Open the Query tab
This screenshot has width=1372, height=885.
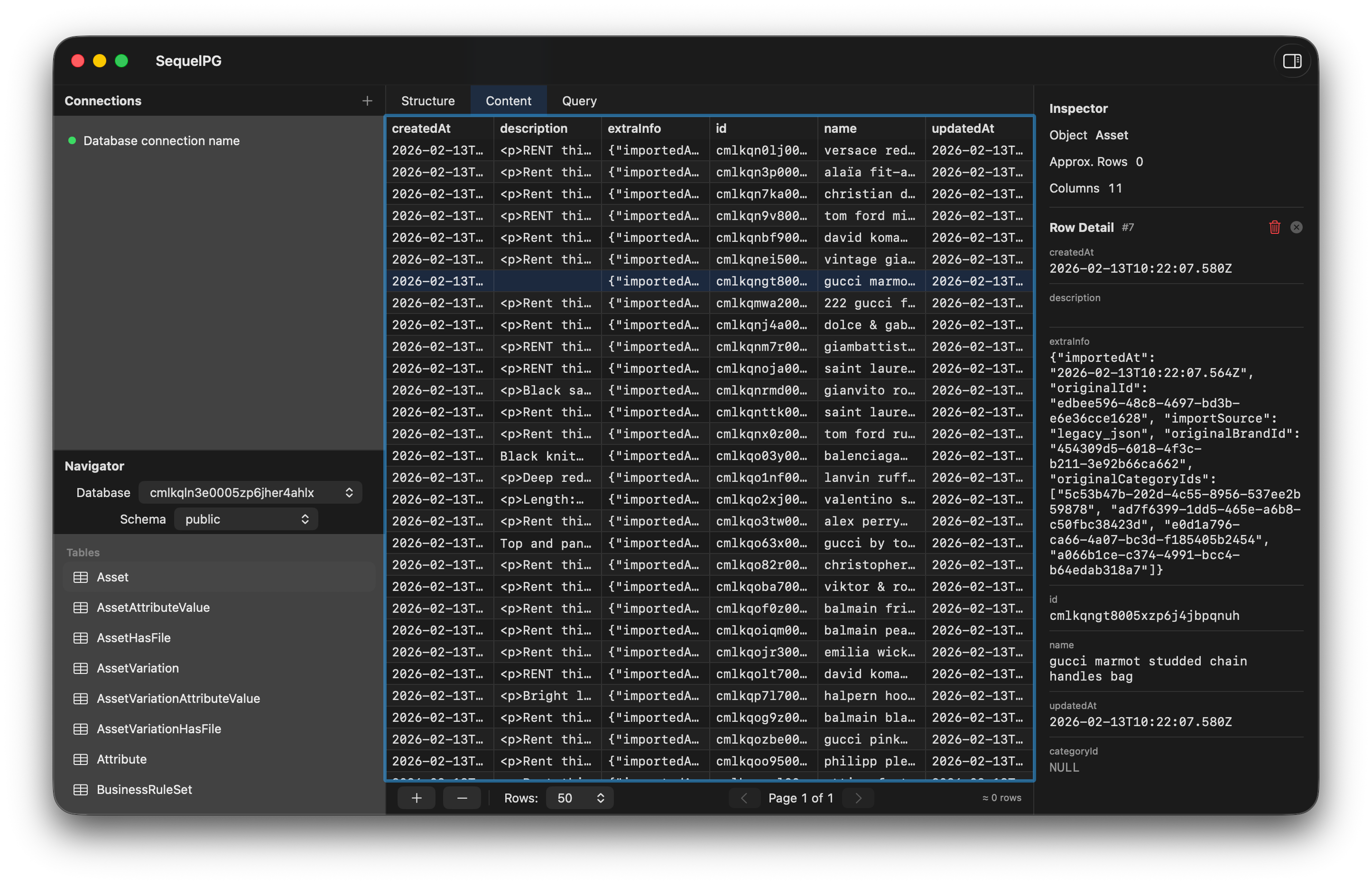tap(579, 100)
